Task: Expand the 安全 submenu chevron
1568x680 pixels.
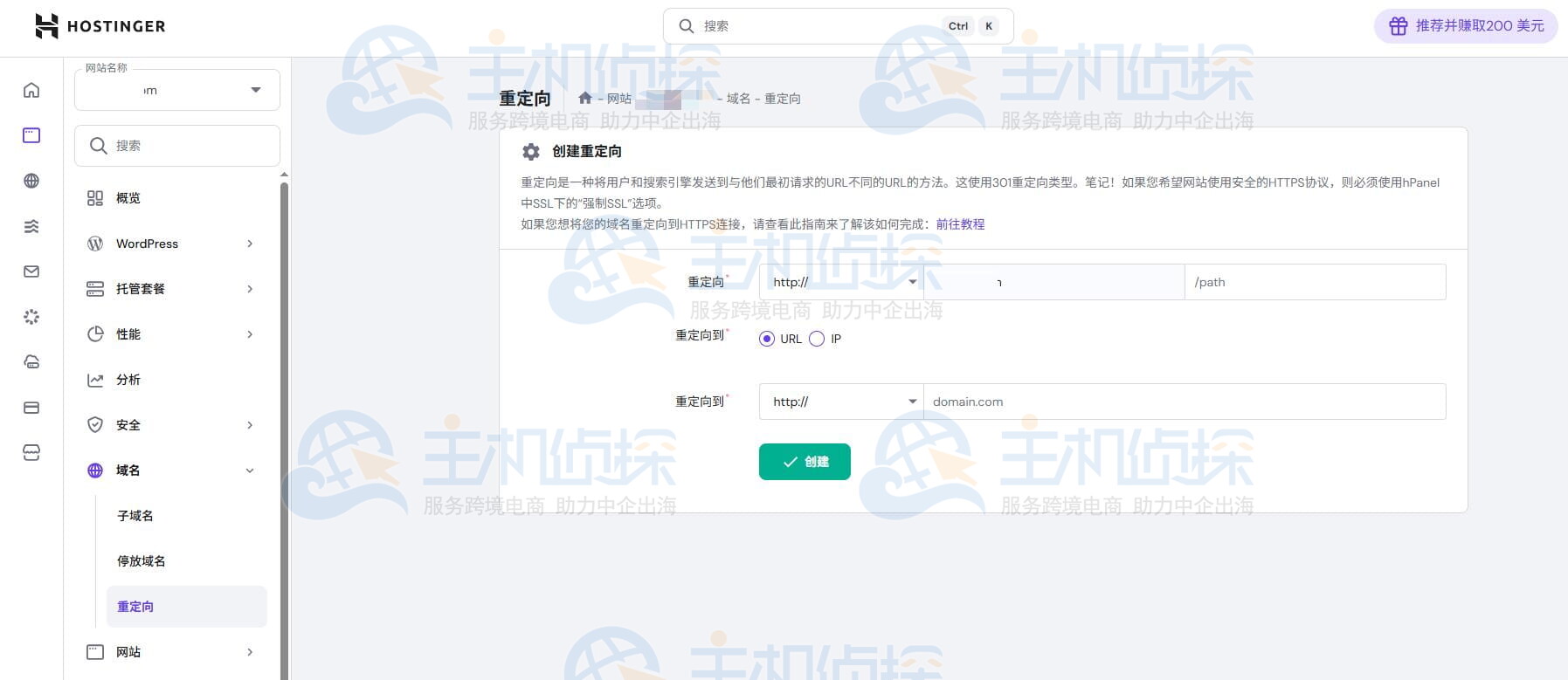Action: tap(250, 425)
